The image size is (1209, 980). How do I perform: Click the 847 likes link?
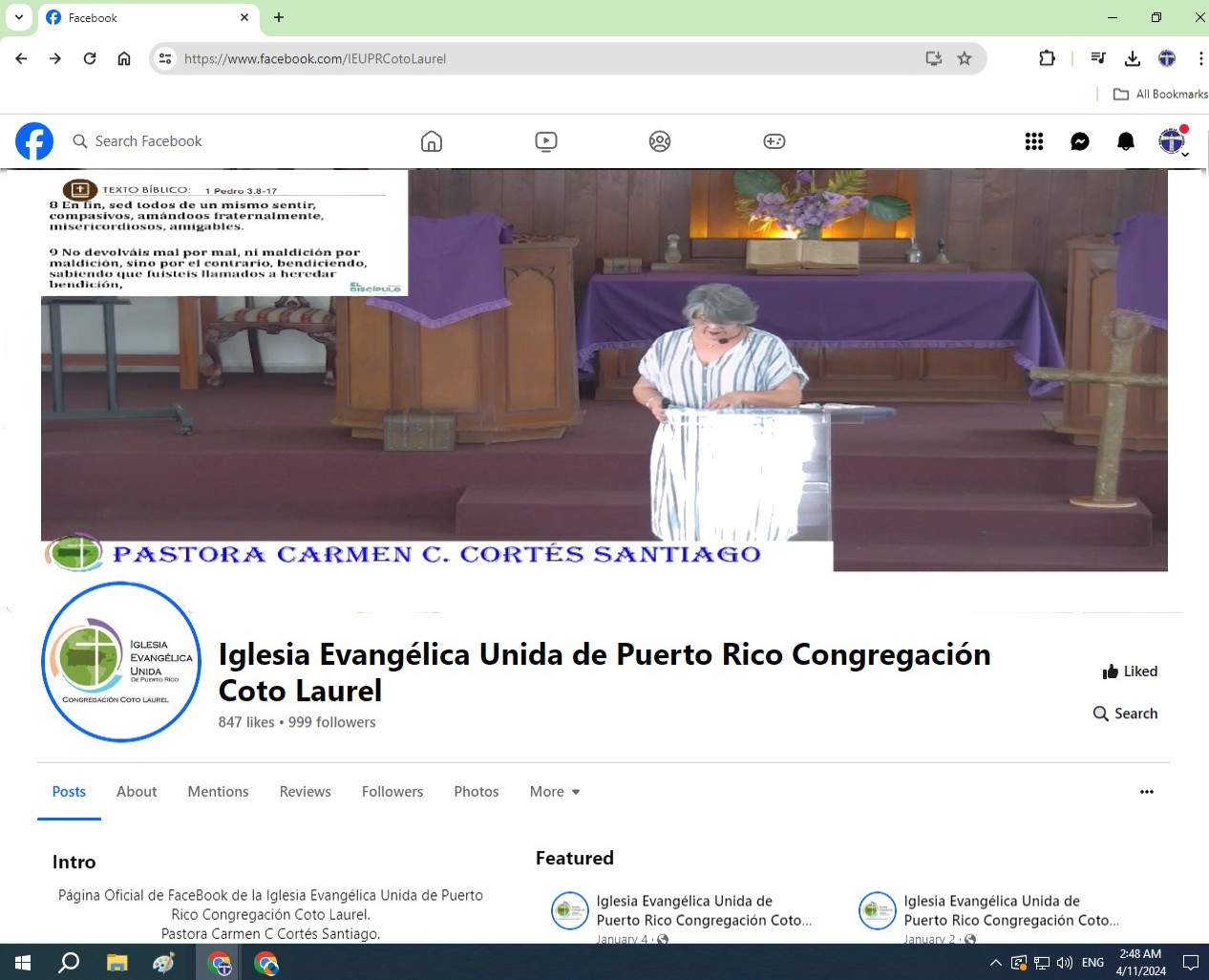coord(246,722)
